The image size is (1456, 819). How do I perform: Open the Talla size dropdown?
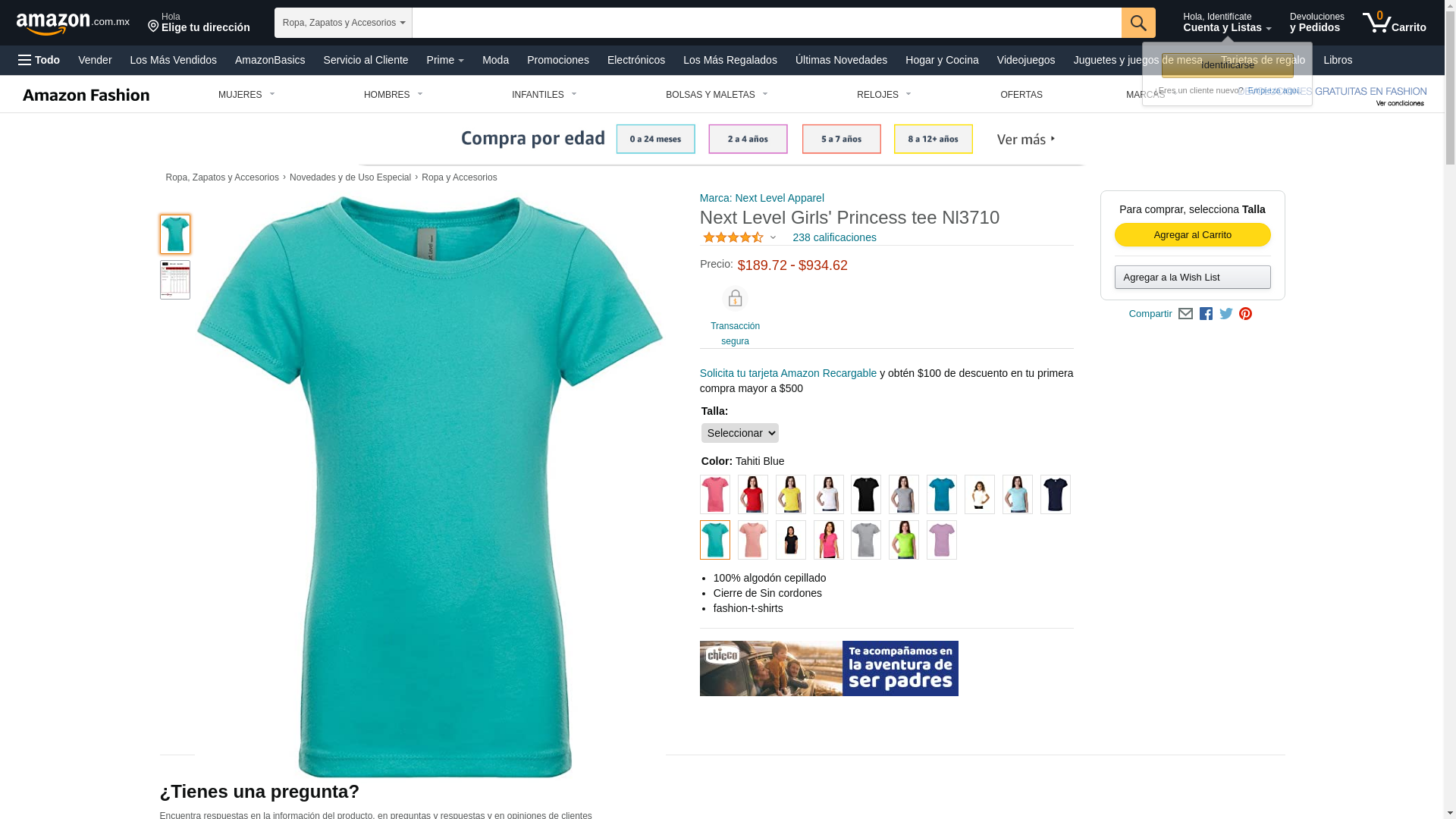[739, 433]
